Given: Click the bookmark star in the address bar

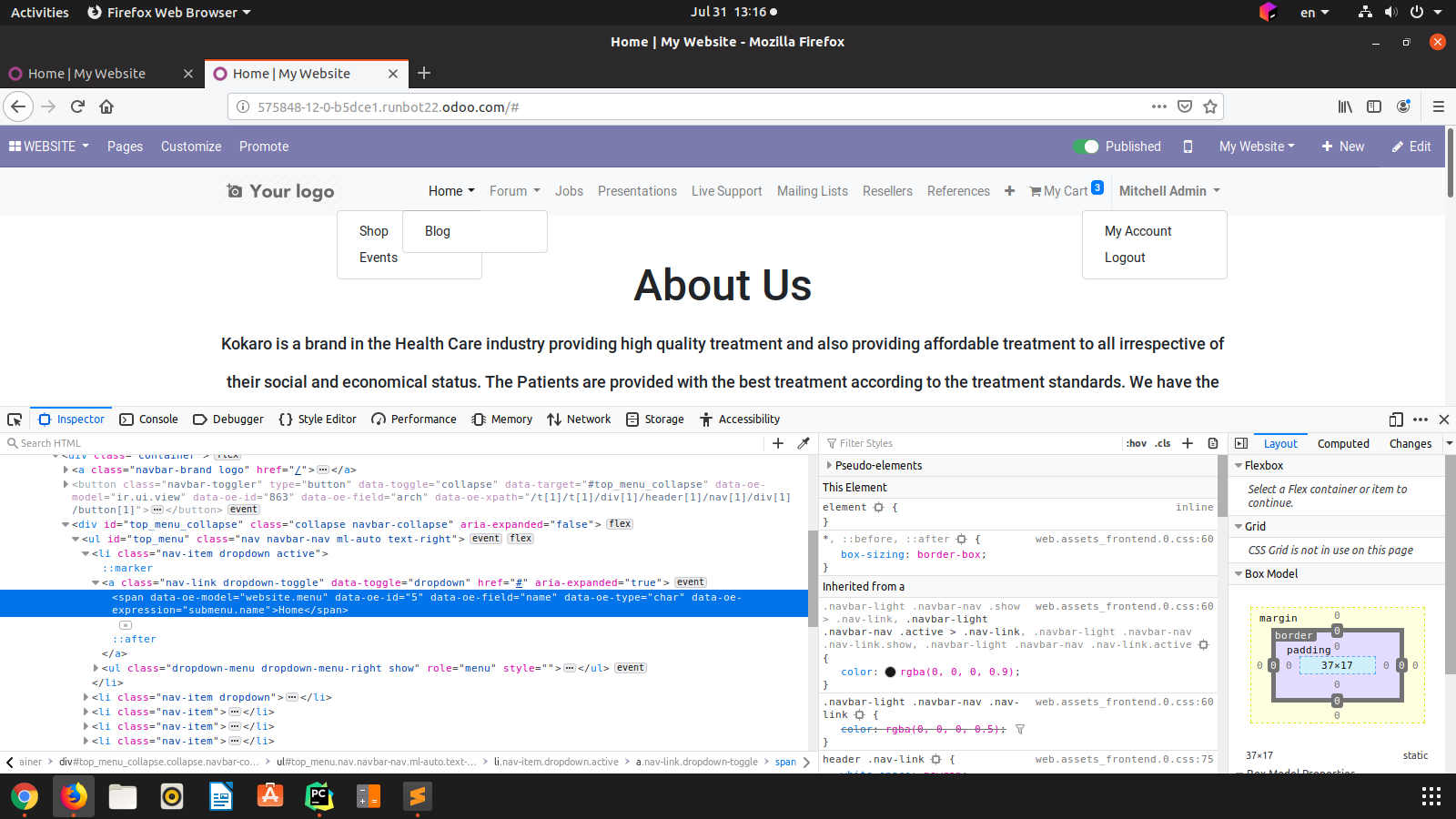Looking at the screenshot, I should point(1210,106).
